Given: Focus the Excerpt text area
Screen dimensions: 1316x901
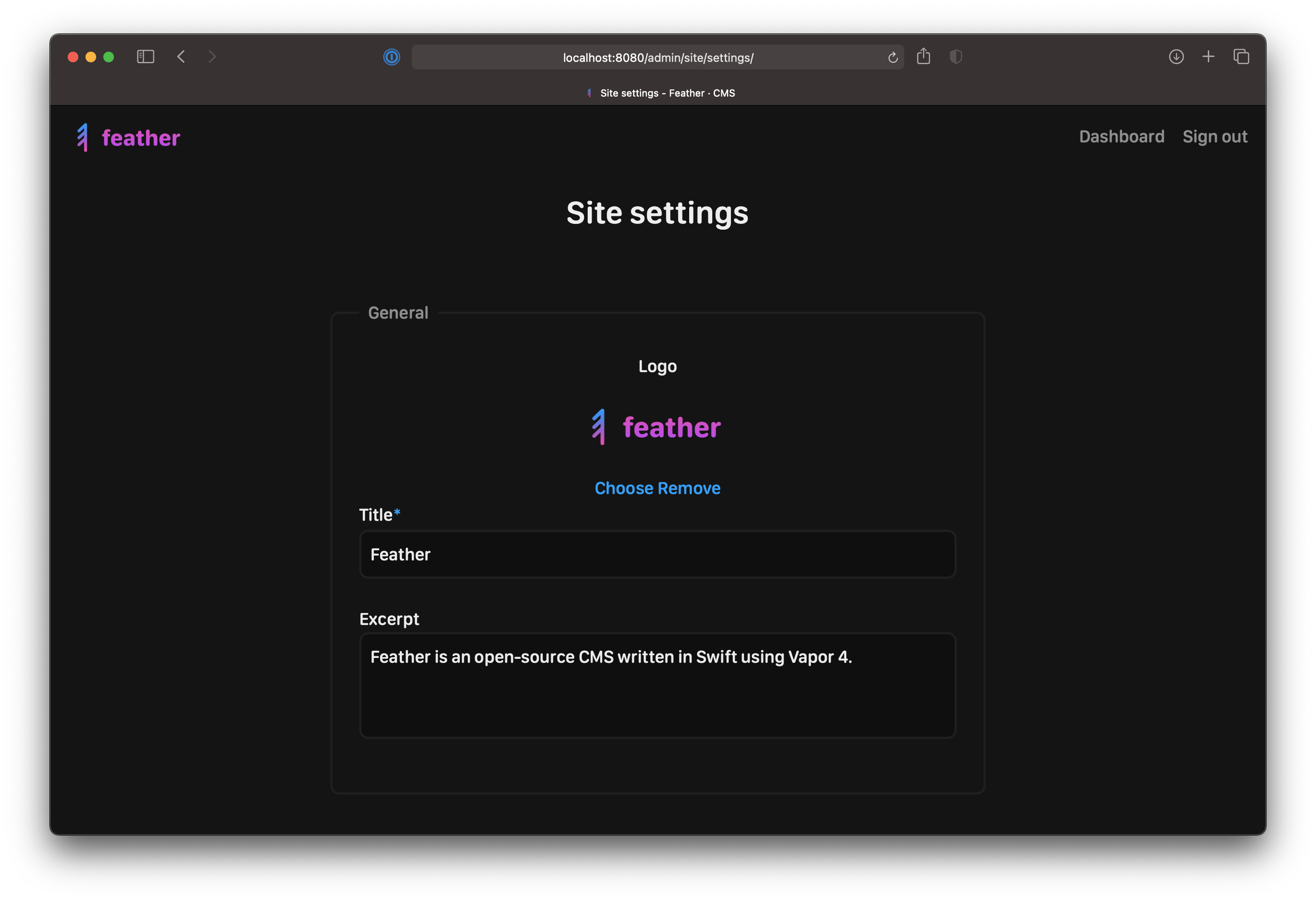Looking at the screenshot, I should [658, 686].
